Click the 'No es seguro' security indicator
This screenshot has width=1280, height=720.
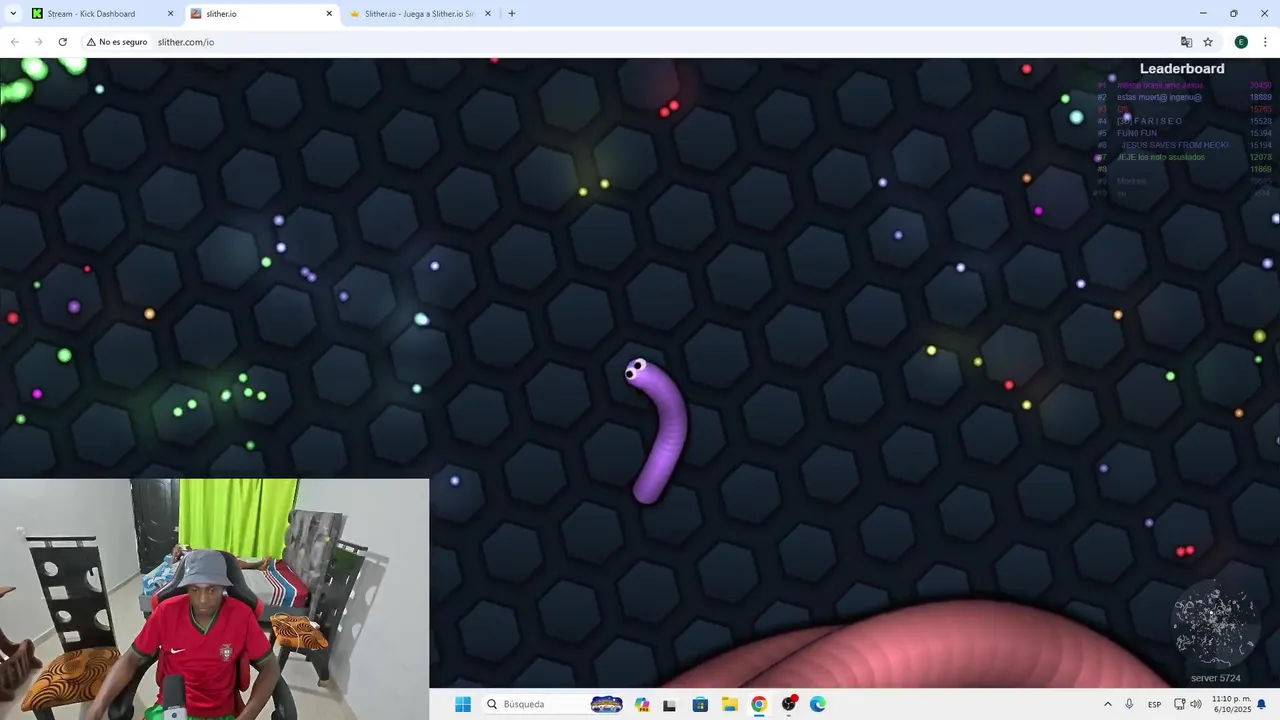[117, 42]
